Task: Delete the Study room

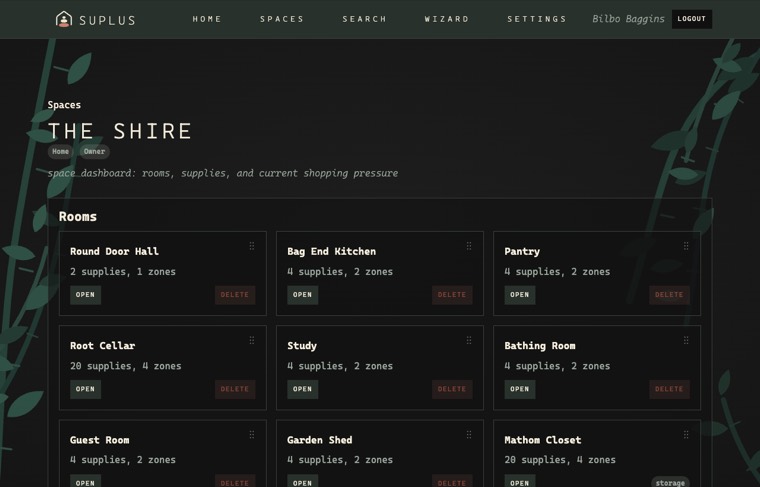Action: pos(452,389)
